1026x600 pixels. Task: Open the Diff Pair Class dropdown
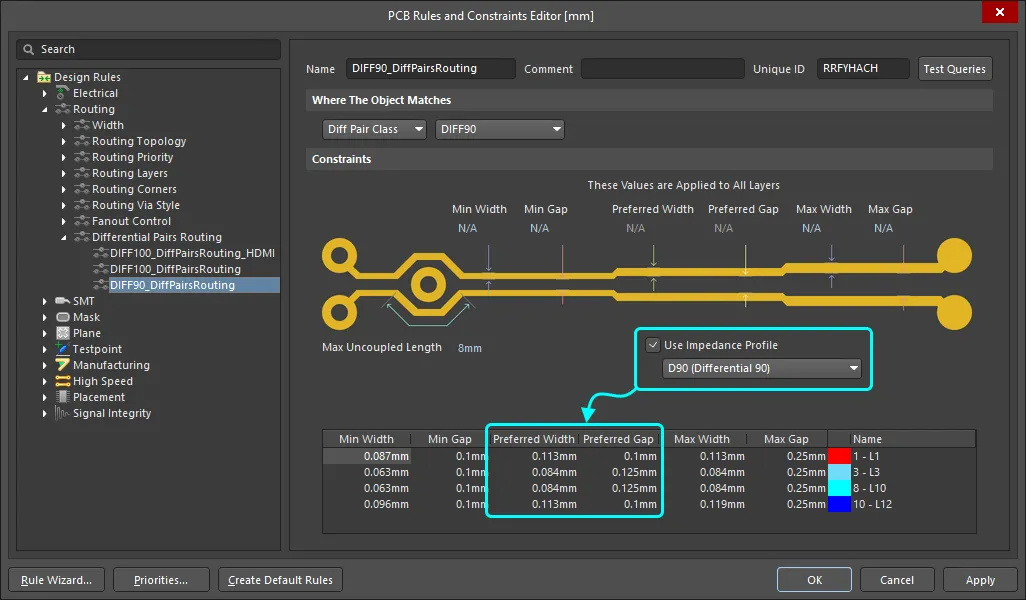(375, 129)
